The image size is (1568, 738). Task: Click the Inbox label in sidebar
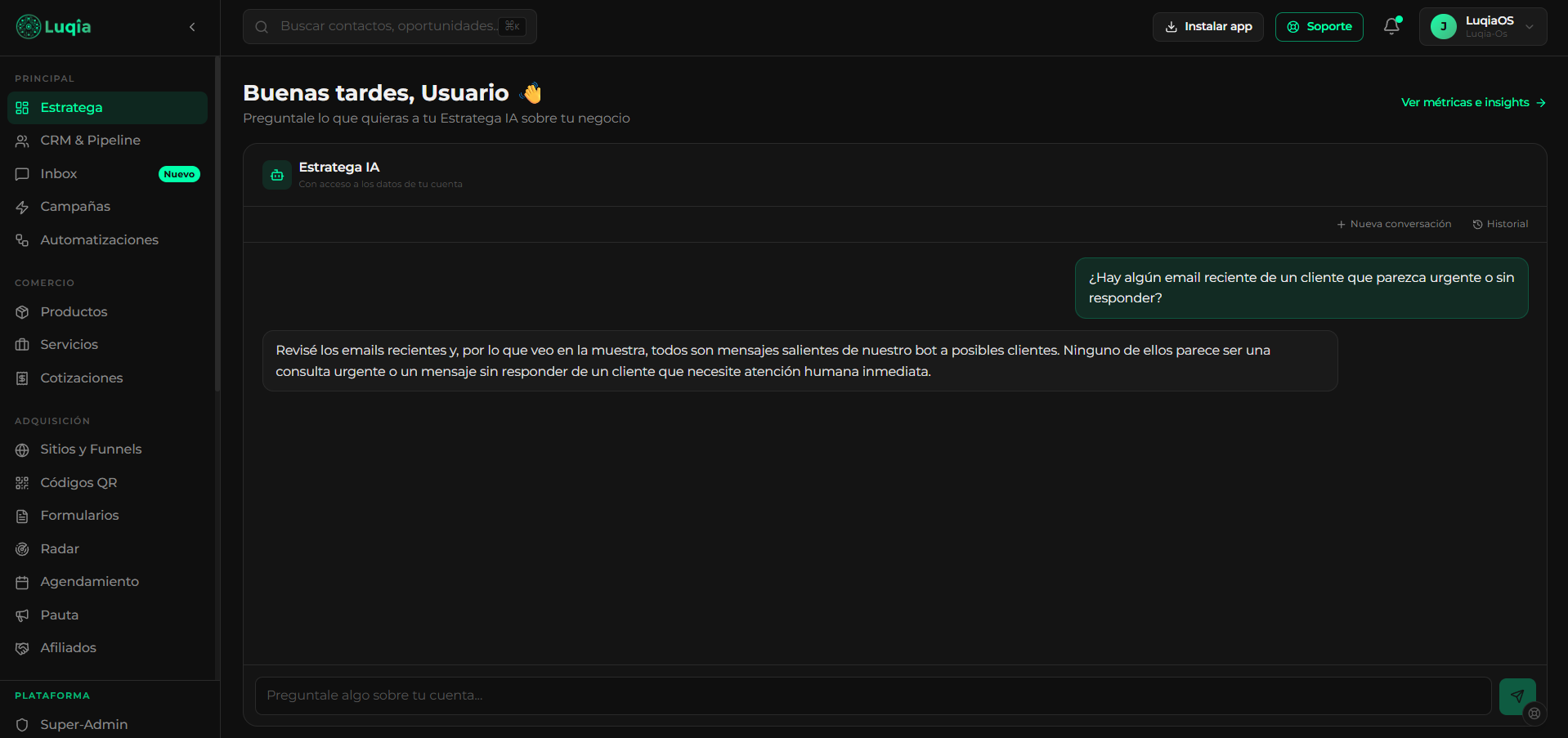pyautogui.click(x=59, y=174)
